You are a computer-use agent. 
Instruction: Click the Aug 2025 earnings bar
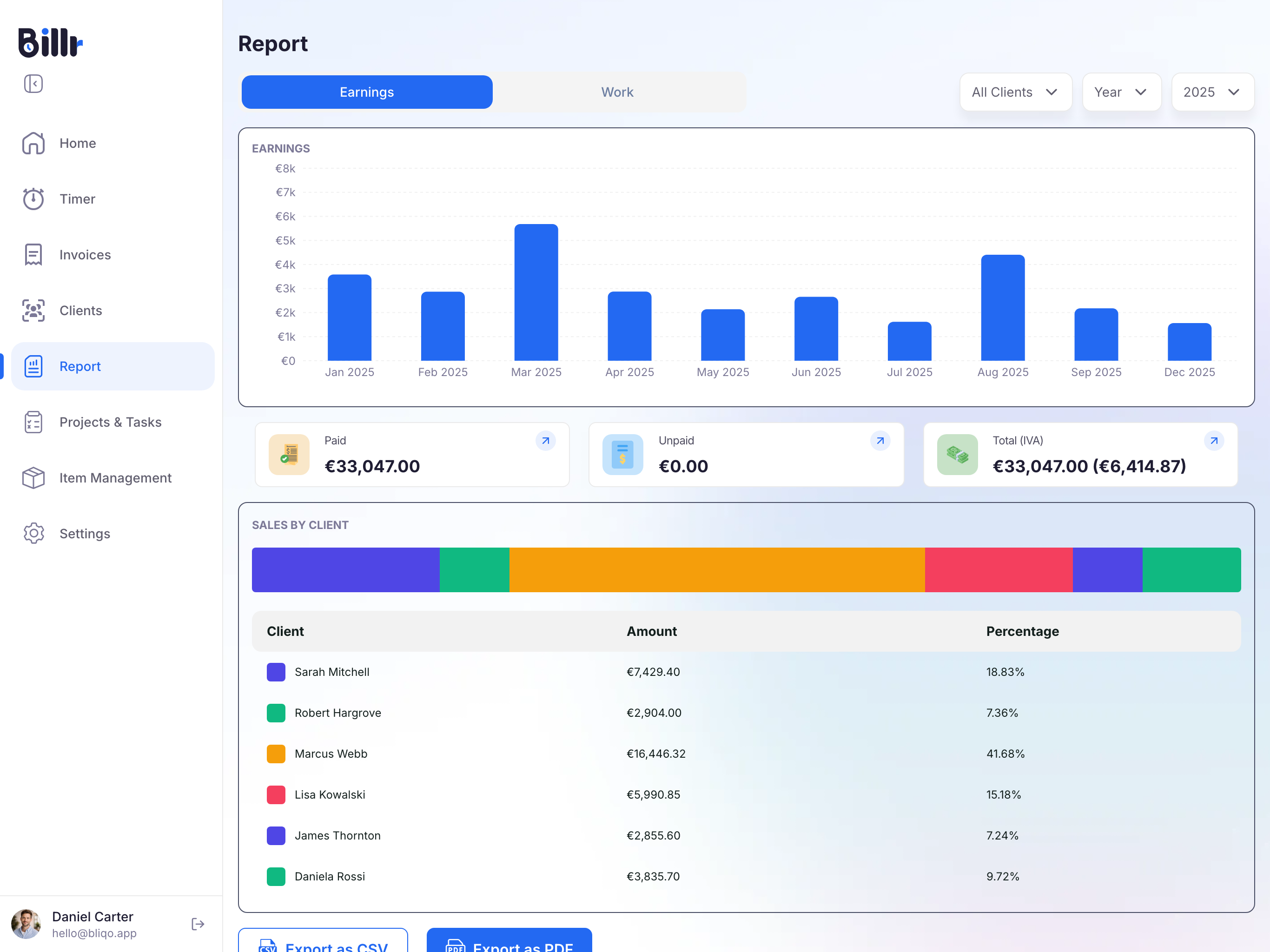1002,308
